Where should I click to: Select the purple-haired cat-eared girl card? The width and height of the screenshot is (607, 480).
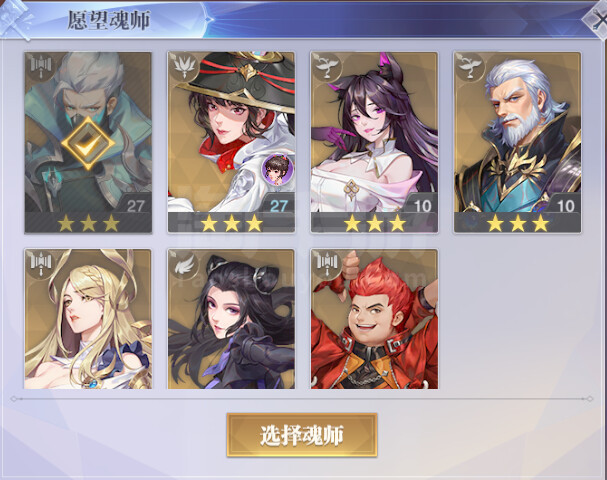[x=374, y=142]
